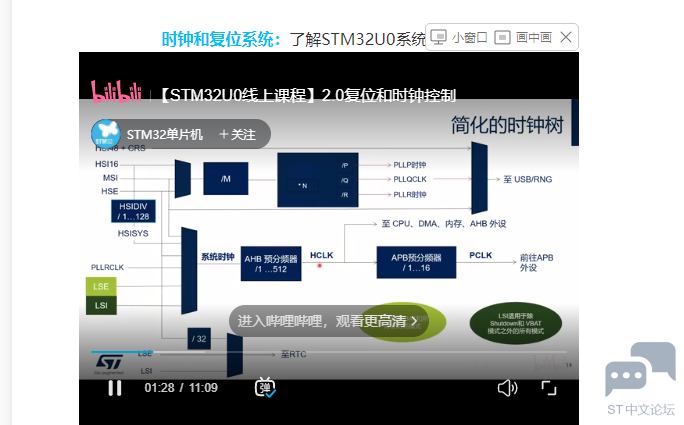Click the 小窗口 monitor icon
Screen dimensions: 684x425
pos(438,37)
